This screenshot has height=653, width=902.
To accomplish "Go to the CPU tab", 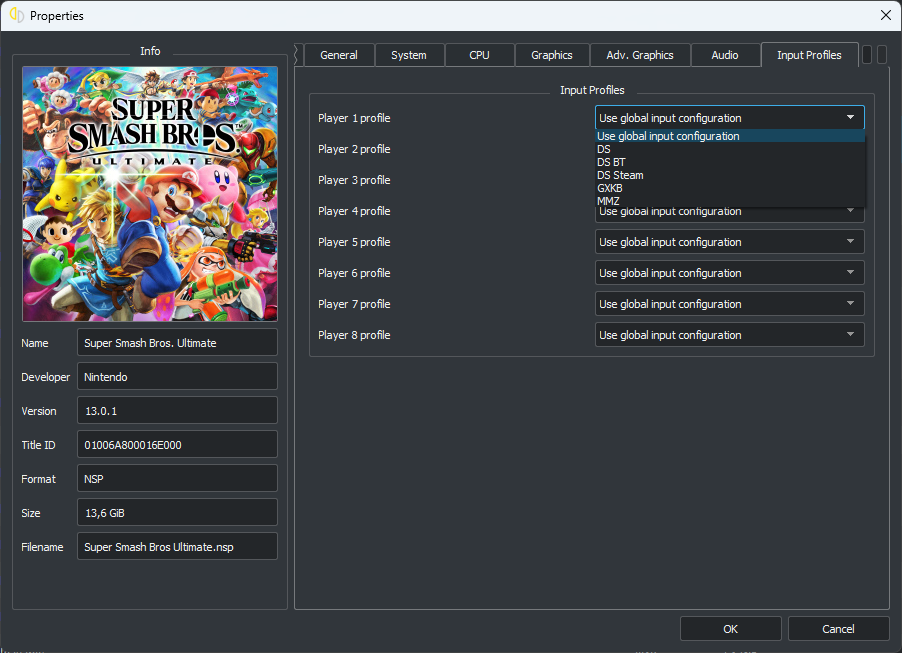I will click(x=479, y=55).
